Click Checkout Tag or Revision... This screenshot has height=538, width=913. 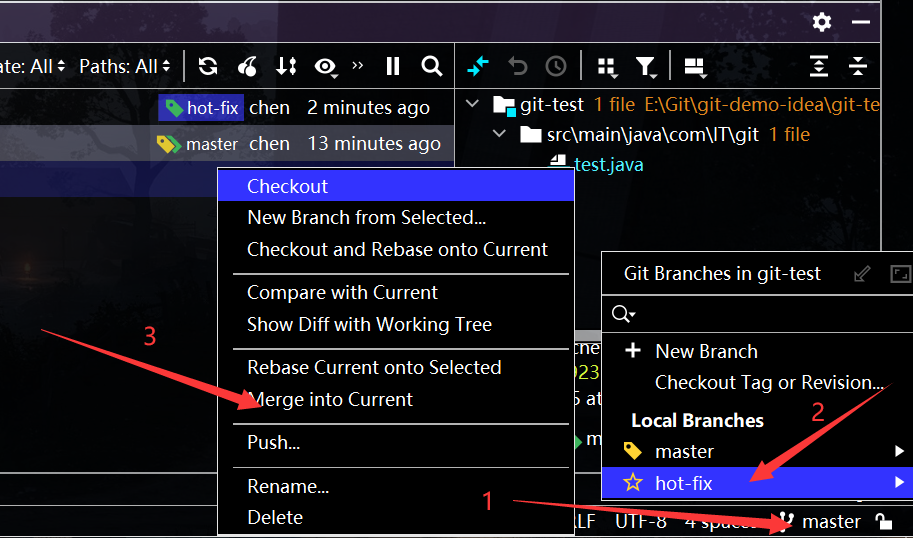[757, 383]
